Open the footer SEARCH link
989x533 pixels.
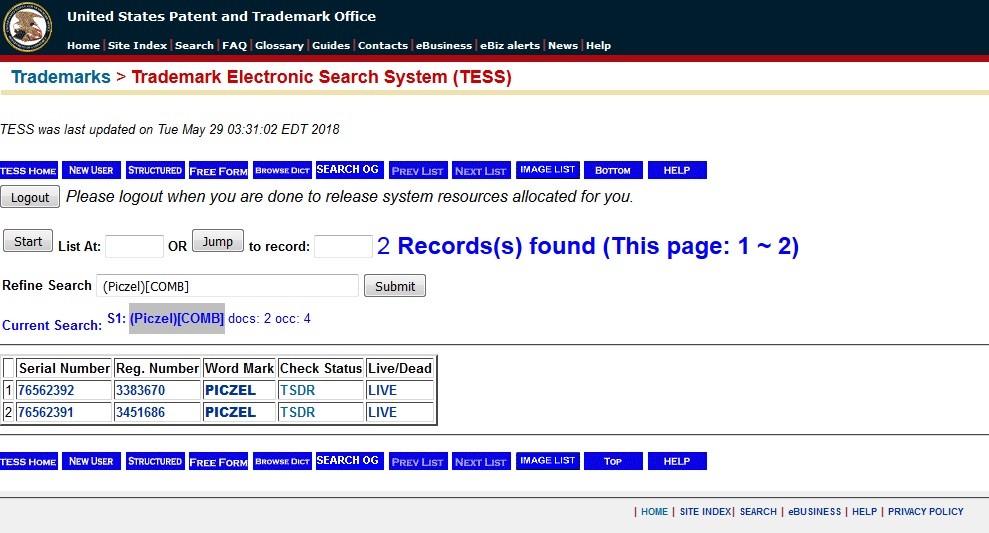758,512
